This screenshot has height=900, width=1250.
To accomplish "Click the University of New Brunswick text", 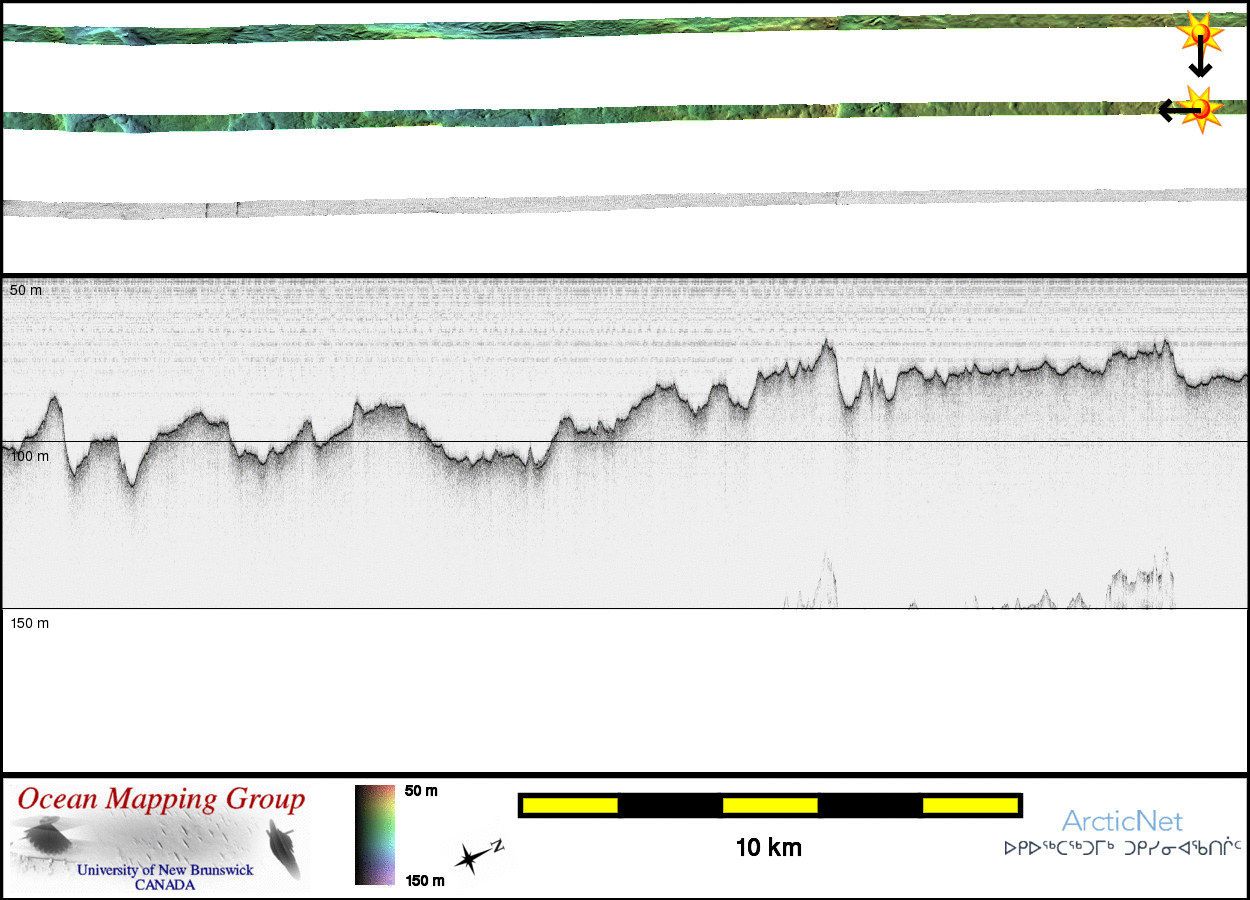I will point(166,870).
